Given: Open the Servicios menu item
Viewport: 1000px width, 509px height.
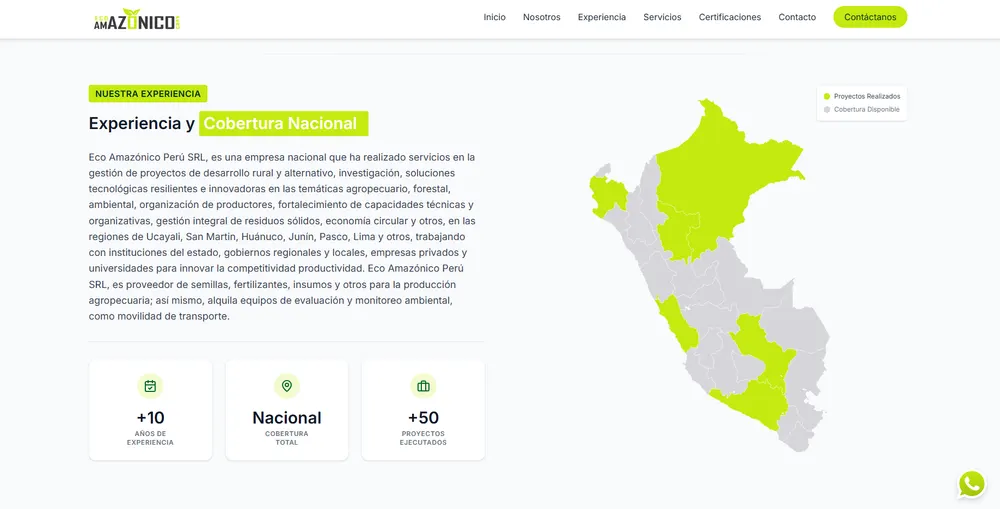Looking at the screenshot, I should 662,17.
